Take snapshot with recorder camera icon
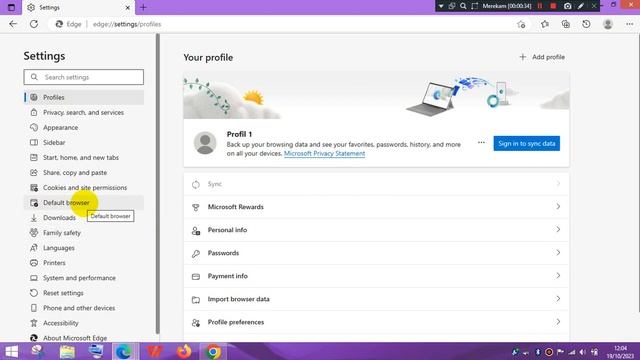This screenshot has height=360, width=640. point(567,6)
